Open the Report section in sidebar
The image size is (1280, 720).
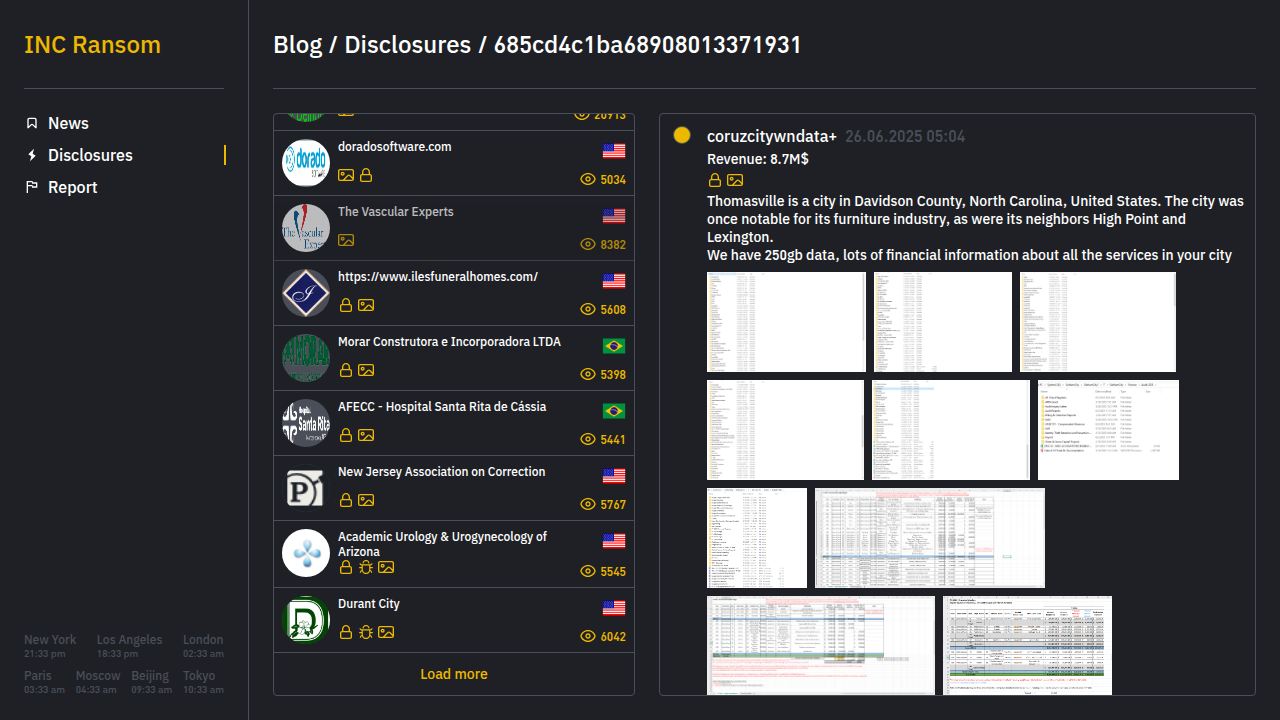72,187
